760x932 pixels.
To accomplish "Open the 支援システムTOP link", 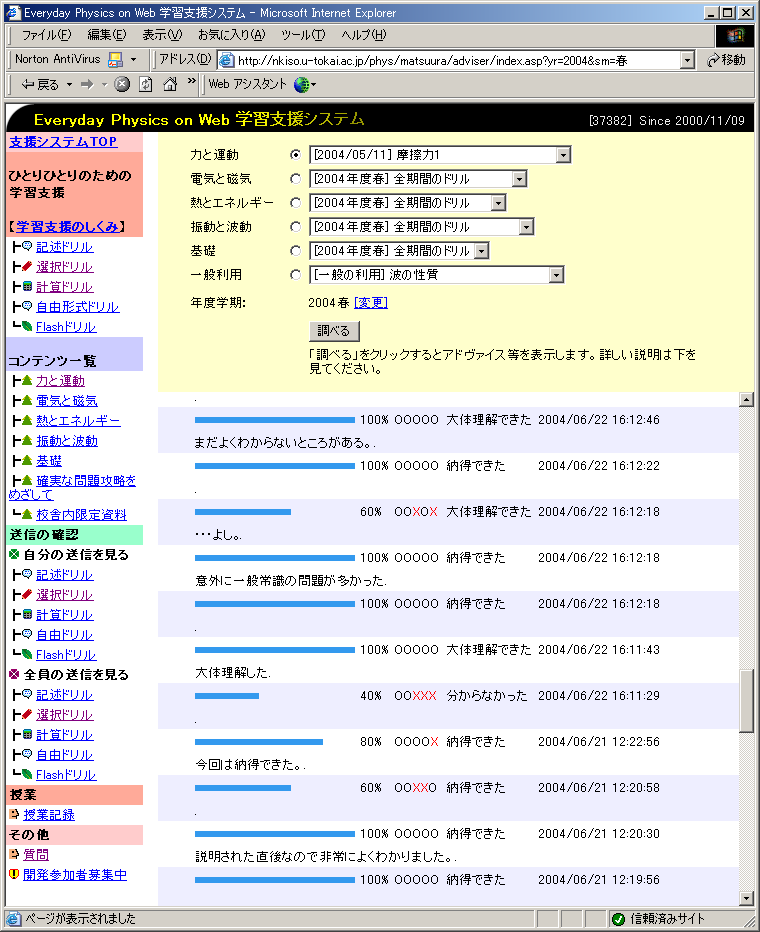I will pos(63,141).
